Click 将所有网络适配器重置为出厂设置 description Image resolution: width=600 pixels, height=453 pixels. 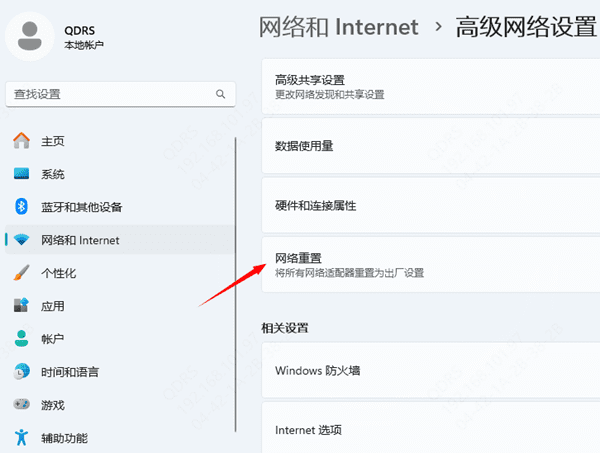[349, 273]
